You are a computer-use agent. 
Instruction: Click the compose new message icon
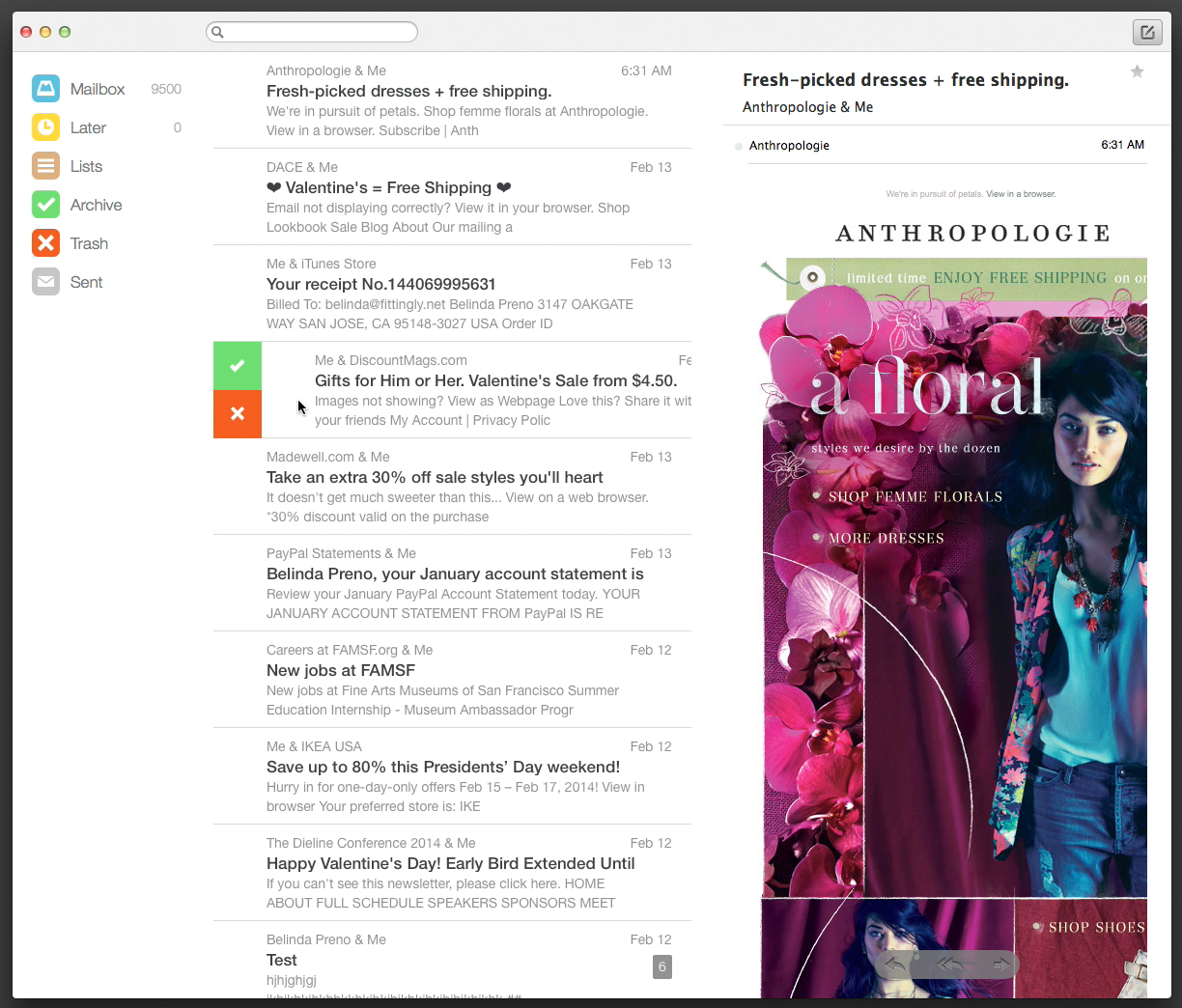[1147, 32]
